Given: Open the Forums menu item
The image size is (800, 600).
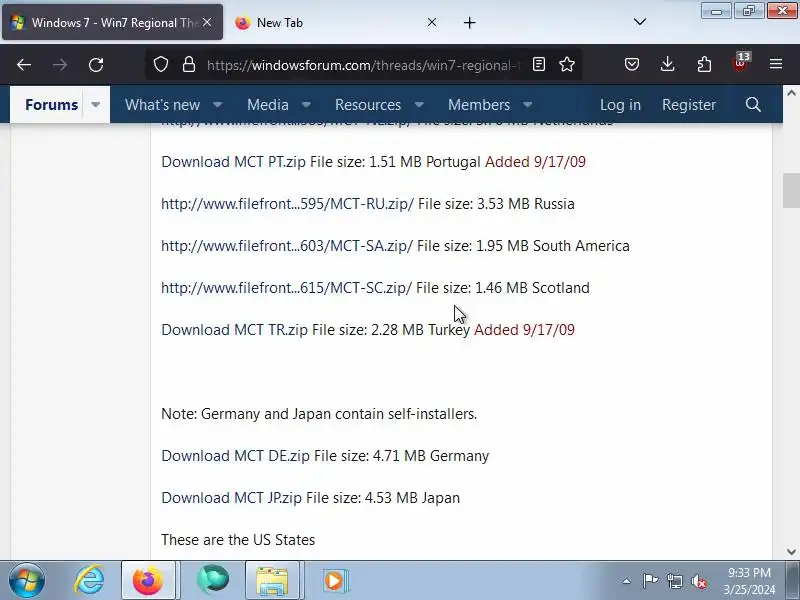Looking at the screenshot, I should [x=51, y=105].
